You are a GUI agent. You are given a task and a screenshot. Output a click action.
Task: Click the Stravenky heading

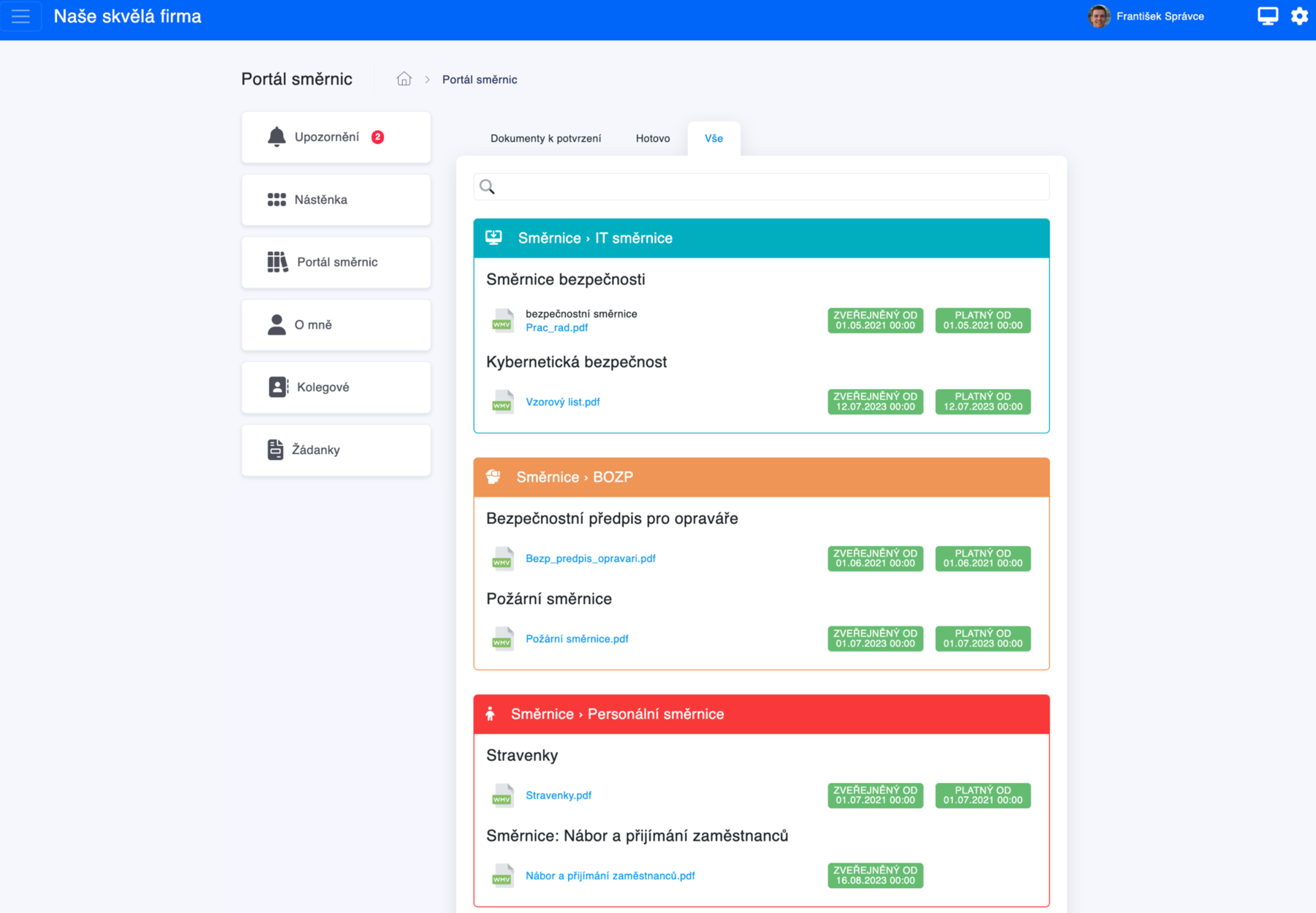tap(522, 755)
